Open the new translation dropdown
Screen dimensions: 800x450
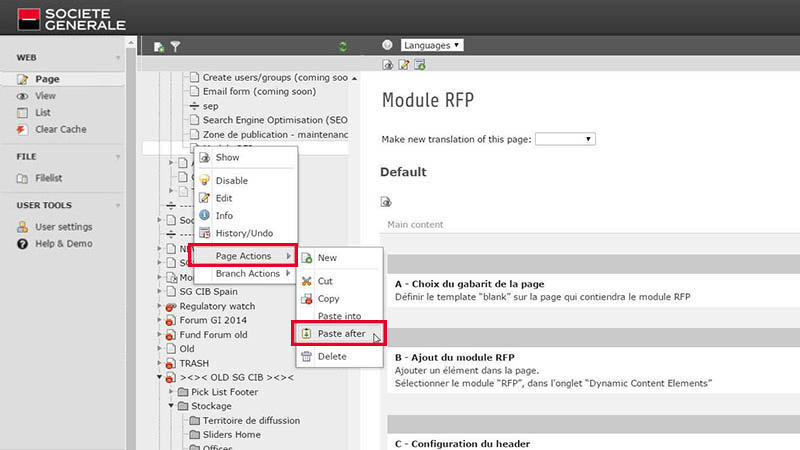[565, 139]
